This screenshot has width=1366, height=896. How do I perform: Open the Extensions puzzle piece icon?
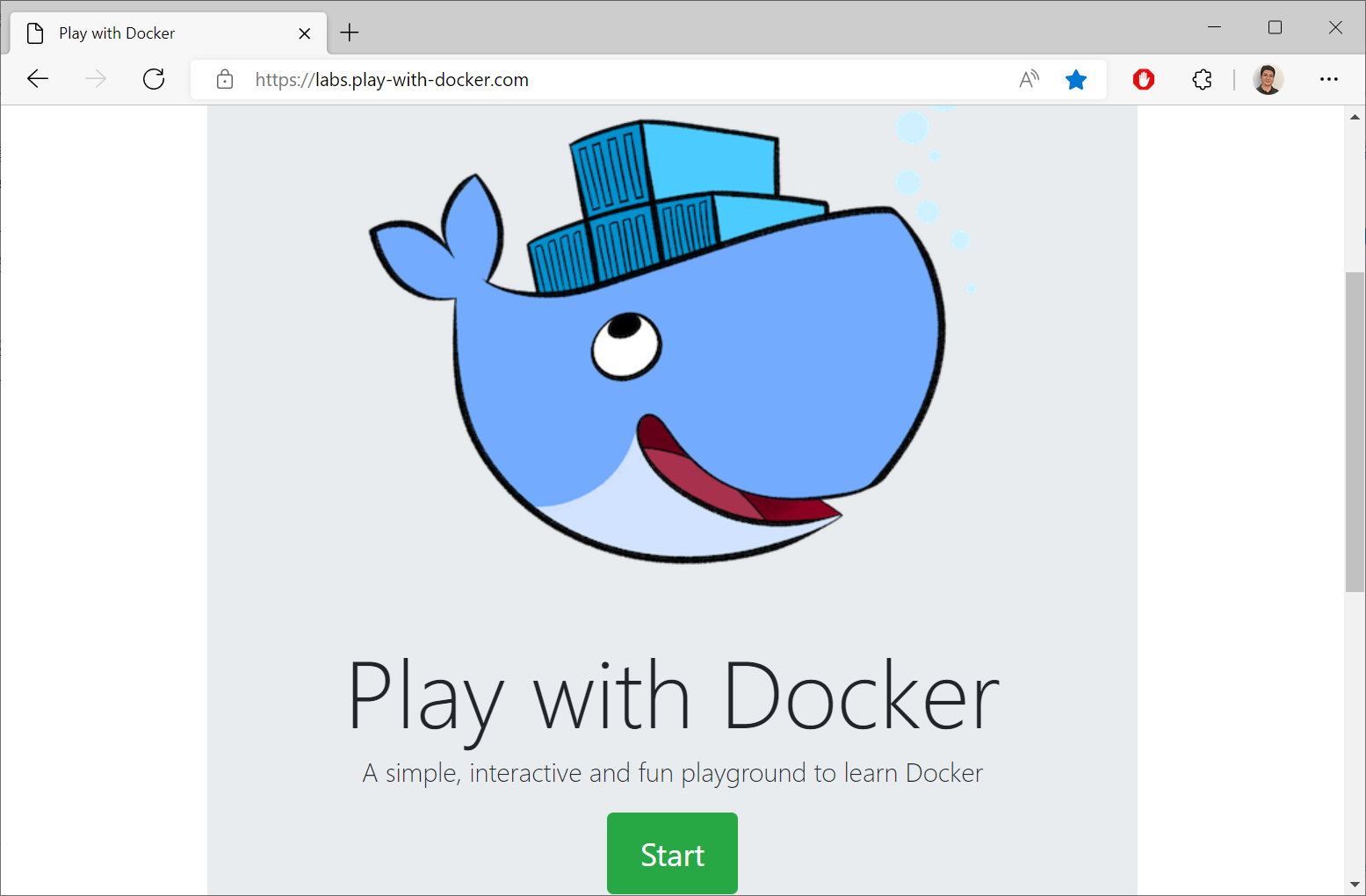point(1202,79)
